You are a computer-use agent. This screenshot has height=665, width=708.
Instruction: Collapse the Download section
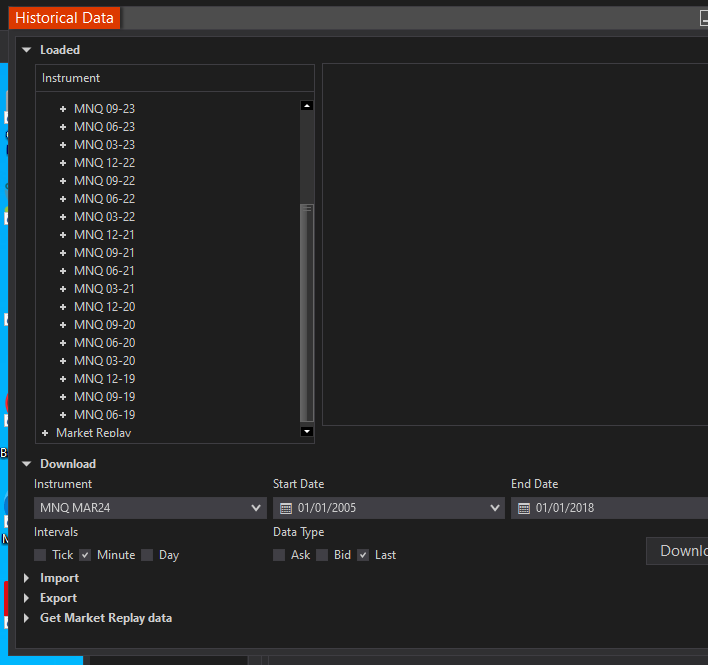coord(27,464)
